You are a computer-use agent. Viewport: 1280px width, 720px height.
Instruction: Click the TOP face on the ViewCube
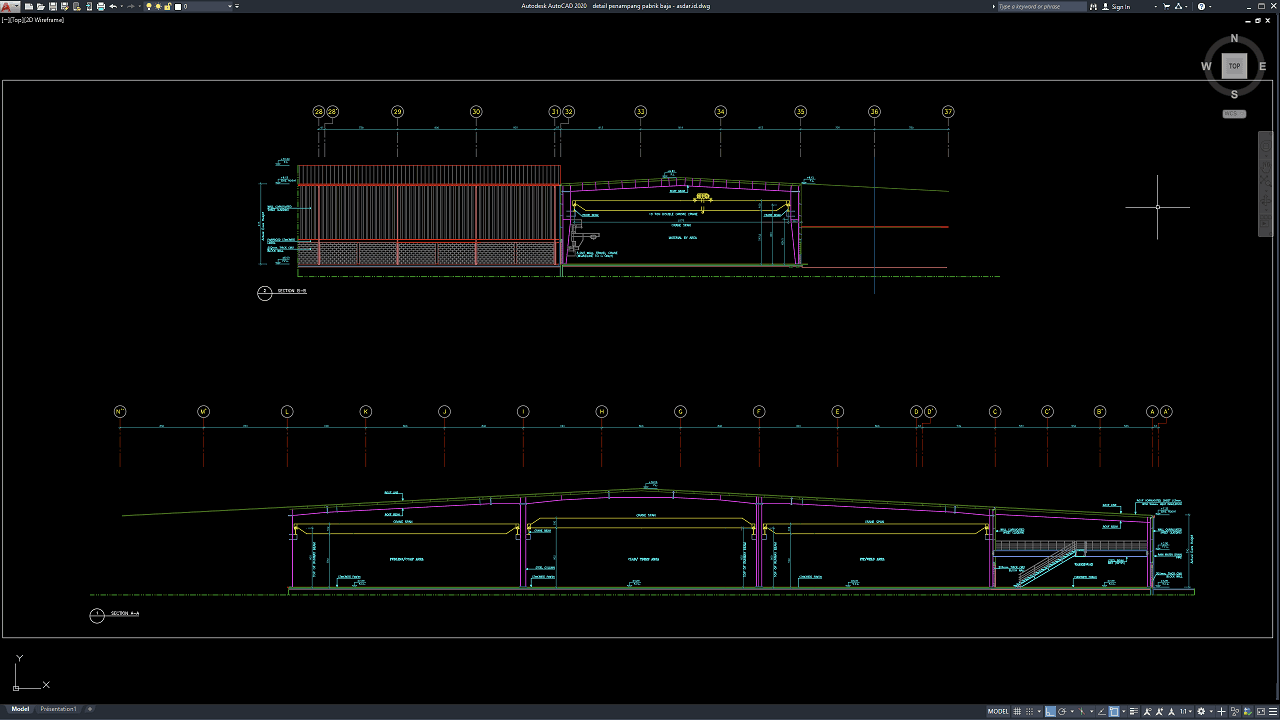pos(1234,66)
